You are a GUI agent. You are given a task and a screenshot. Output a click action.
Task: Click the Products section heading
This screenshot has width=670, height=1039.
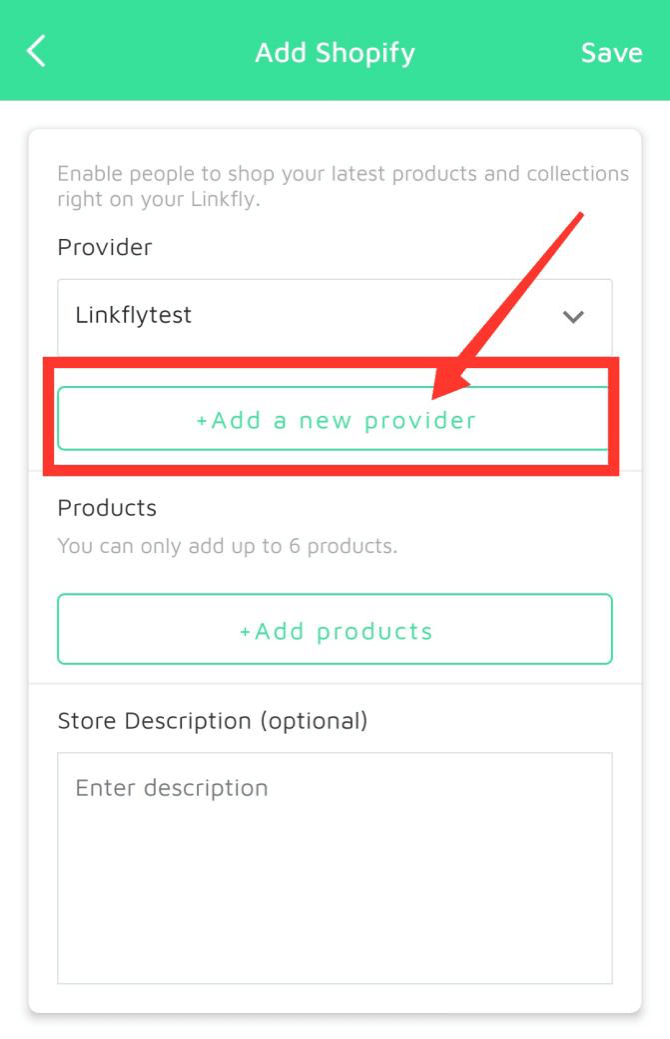point(107,508)
